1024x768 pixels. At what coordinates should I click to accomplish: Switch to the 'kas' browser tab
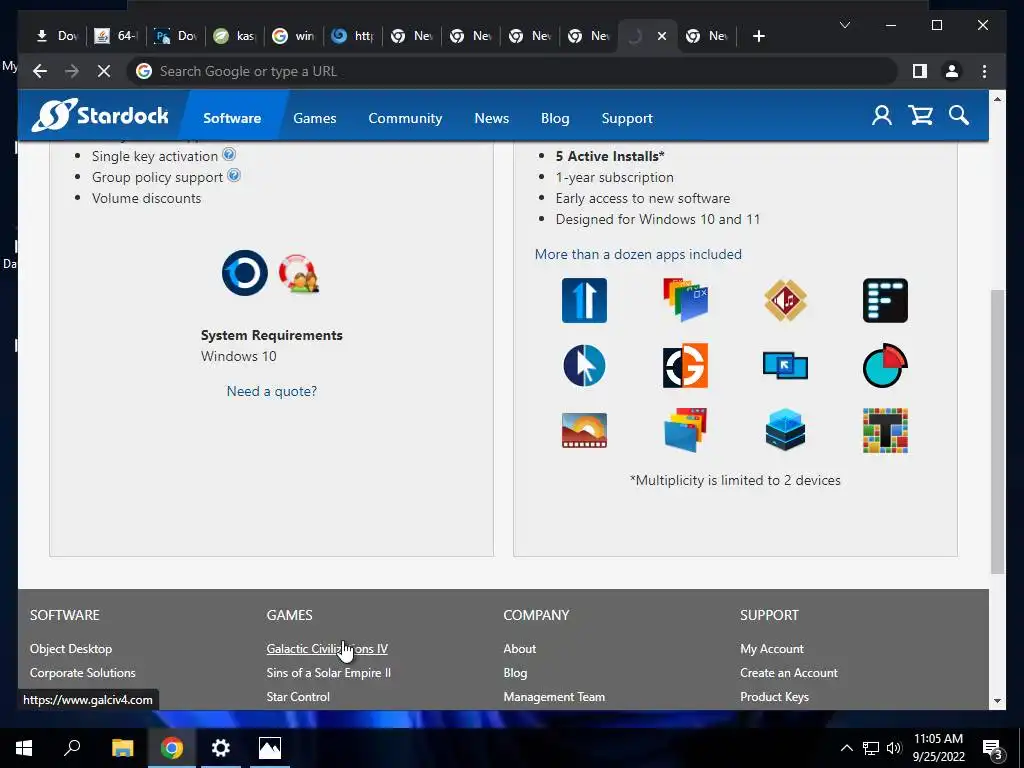pyautogui.click(x=235, y=36)
